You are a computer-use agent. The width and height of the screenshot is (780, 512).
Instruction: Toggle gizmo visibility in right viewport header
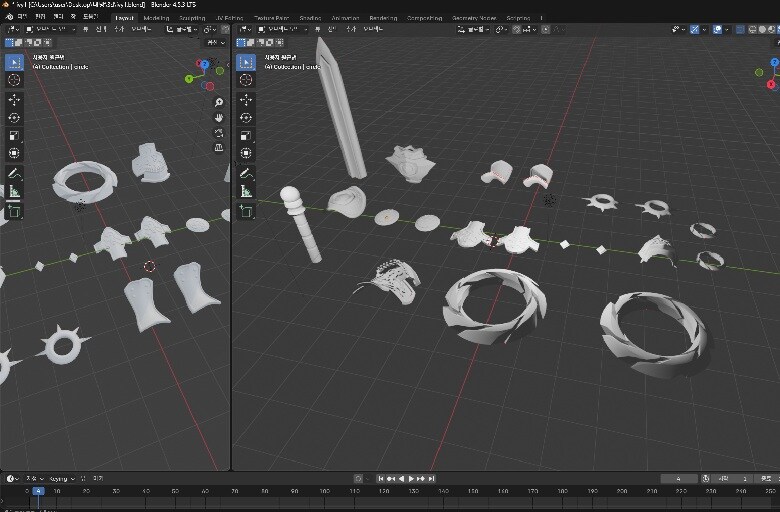click(695, 30)
